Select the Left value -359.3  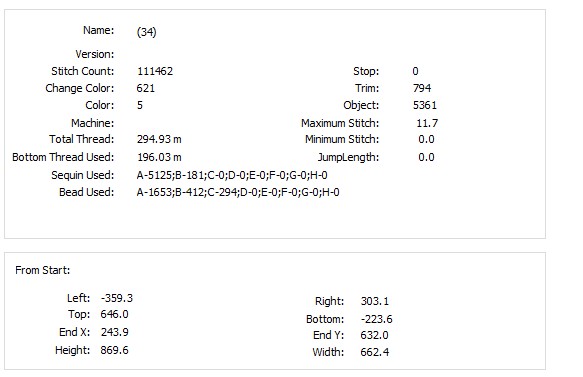coord(117,298)
